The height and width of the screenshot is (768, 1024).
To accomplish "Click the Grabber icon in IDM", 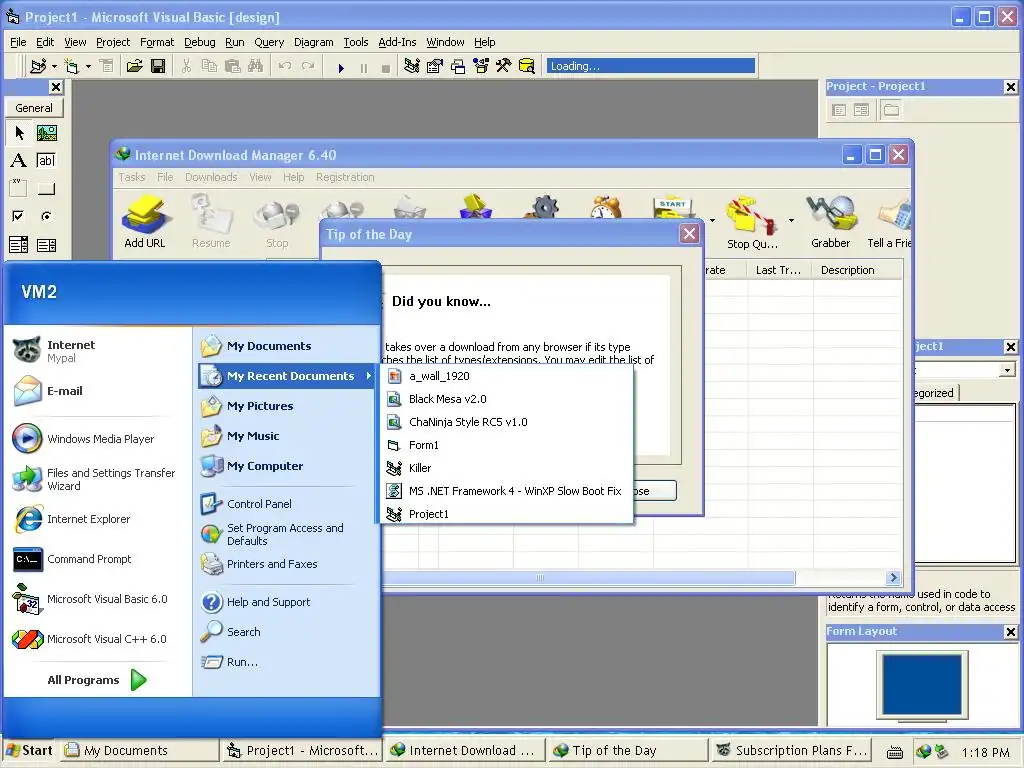I will pyautogui.click(x=831, y=222).
